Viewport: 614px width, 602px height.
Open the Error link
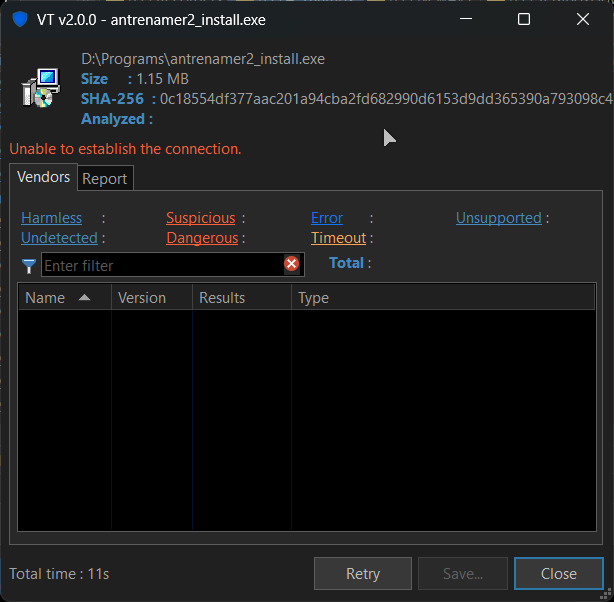tap(327, 218)
